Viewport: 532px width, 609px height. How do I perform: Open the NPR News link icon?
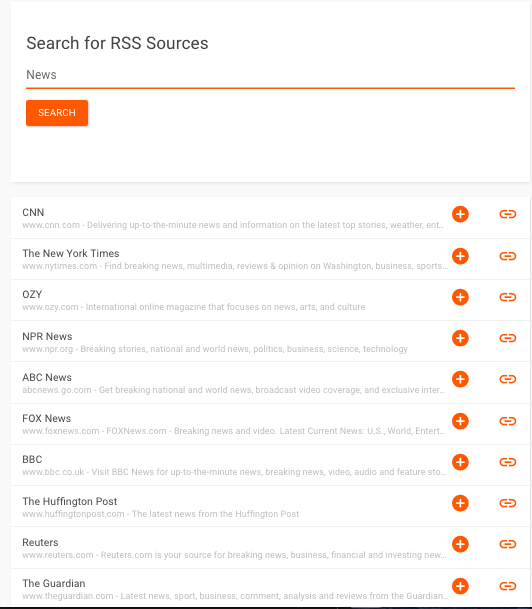click(x=508, y=338)
